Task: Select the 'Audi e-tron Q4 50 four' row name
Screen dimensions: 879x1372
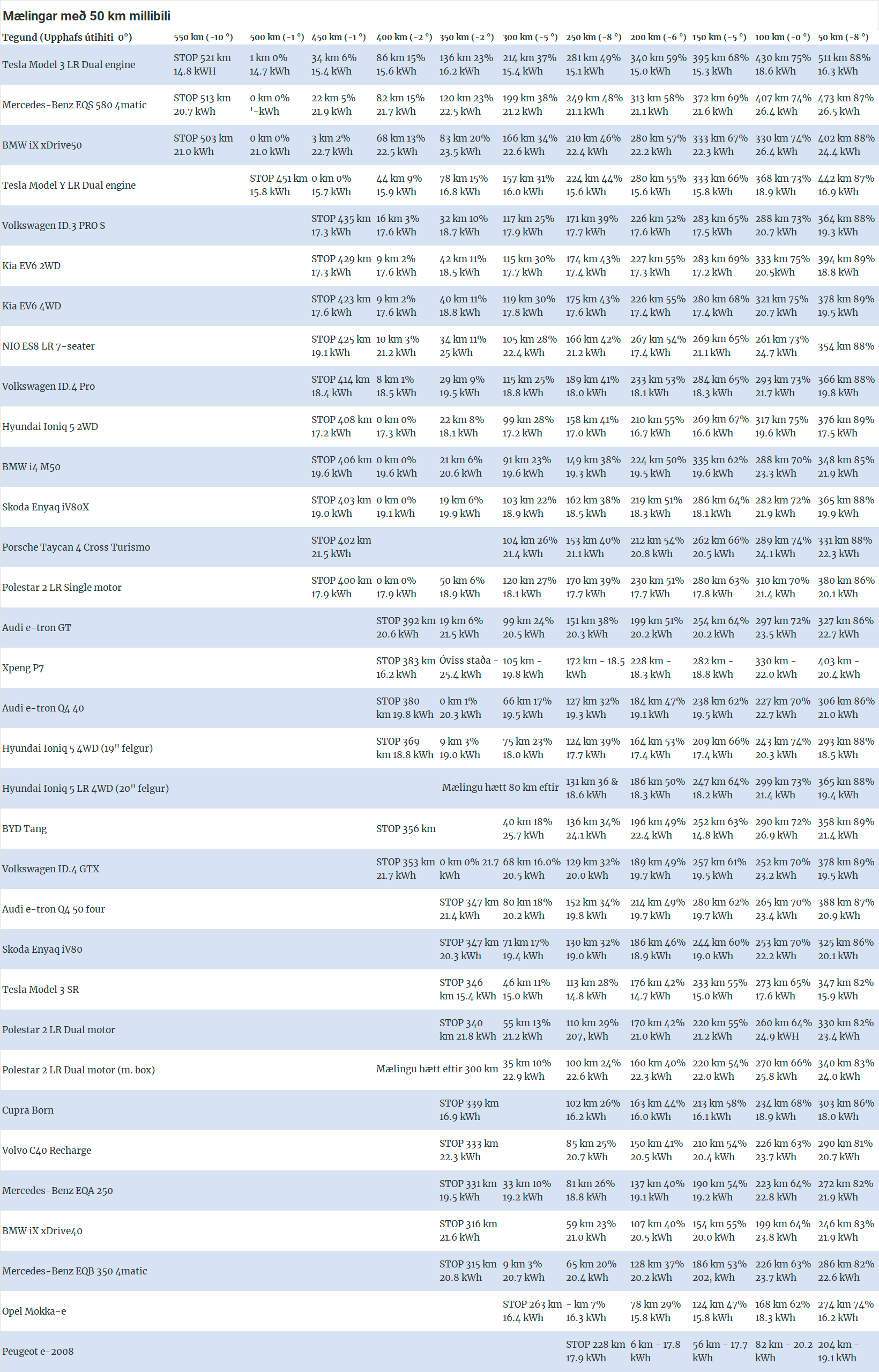Action: pos(54,909)
